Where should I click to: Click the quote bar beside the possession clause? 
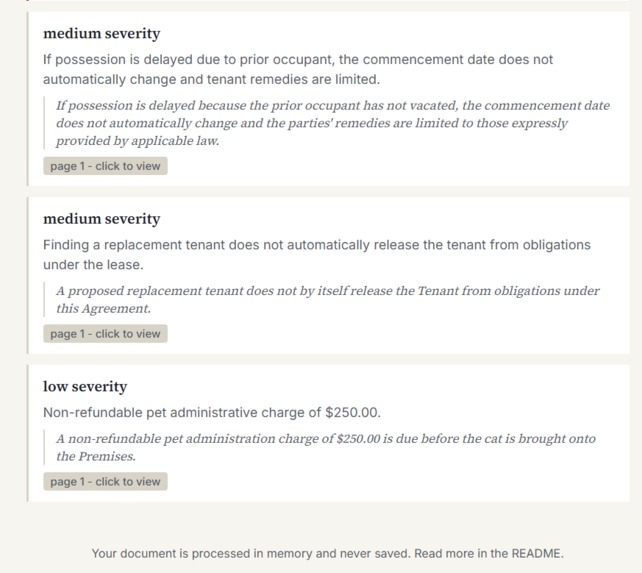(x=44, y=123)
